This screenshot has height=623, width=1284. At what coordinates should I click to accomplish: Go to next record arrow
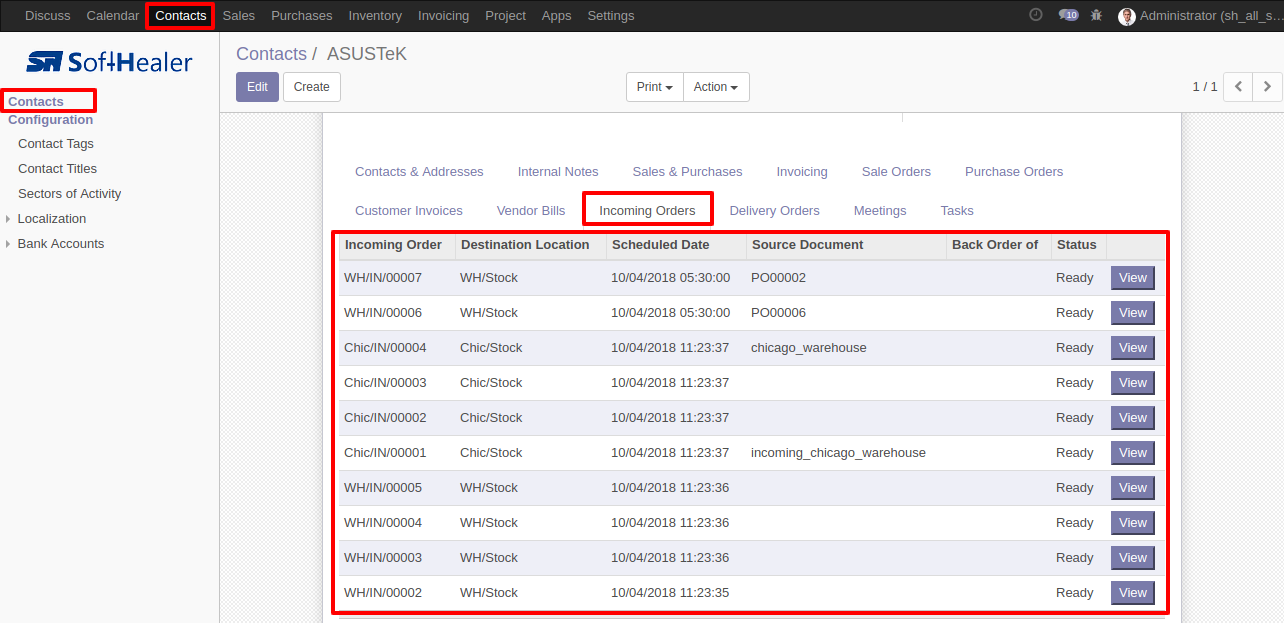point(1268,87)
